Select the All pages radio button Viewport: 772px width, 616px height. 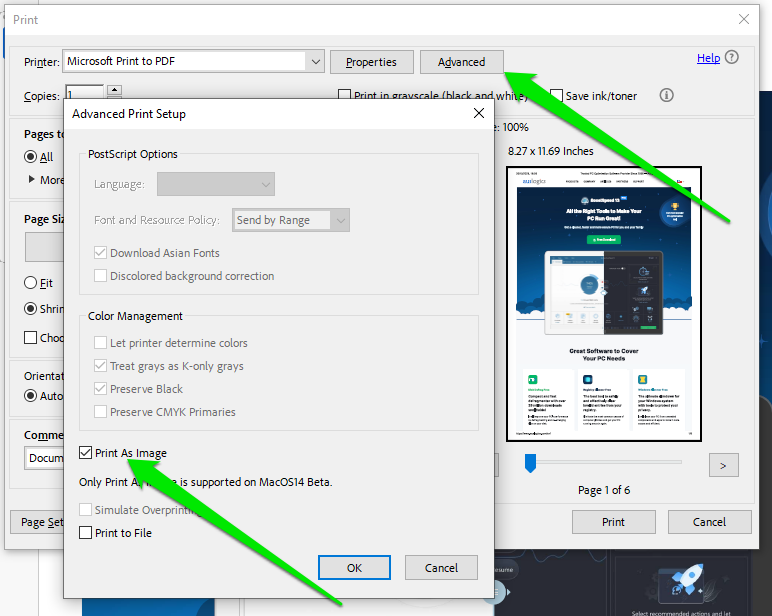[31, 157]
